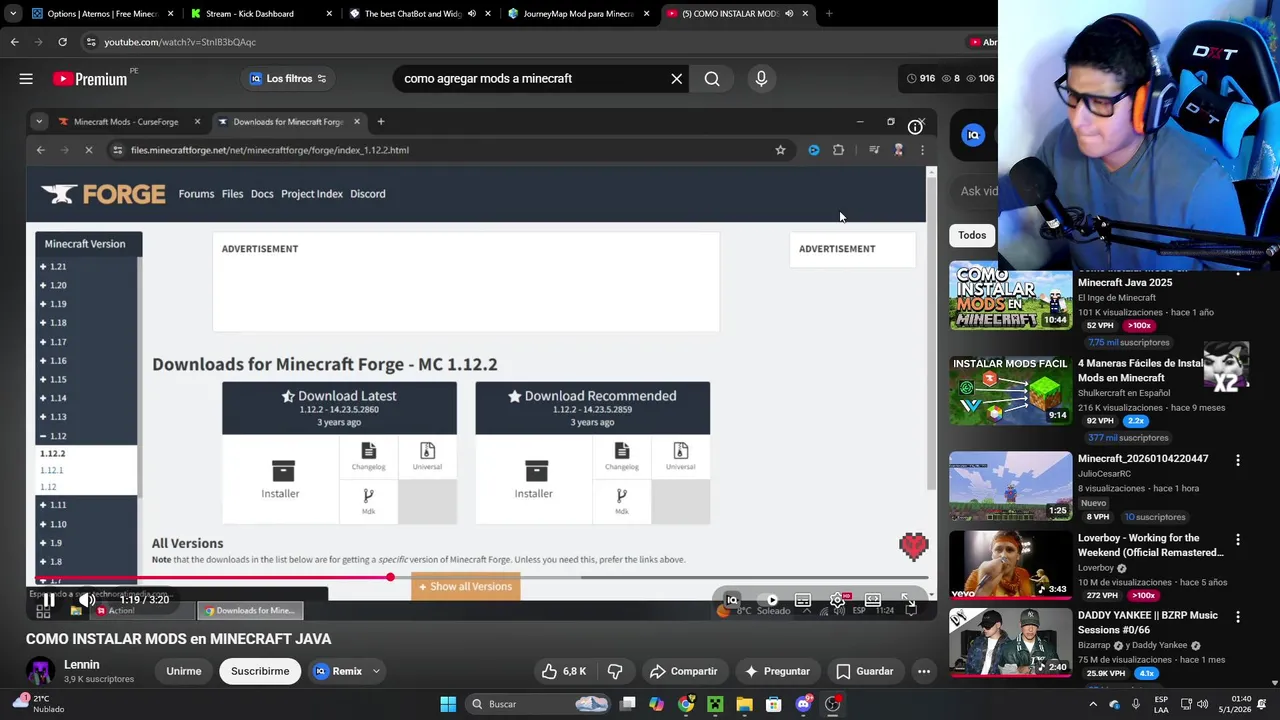Open Task View from the taskbar
This screenshot has width=1280, height=720.
[627, 704]
